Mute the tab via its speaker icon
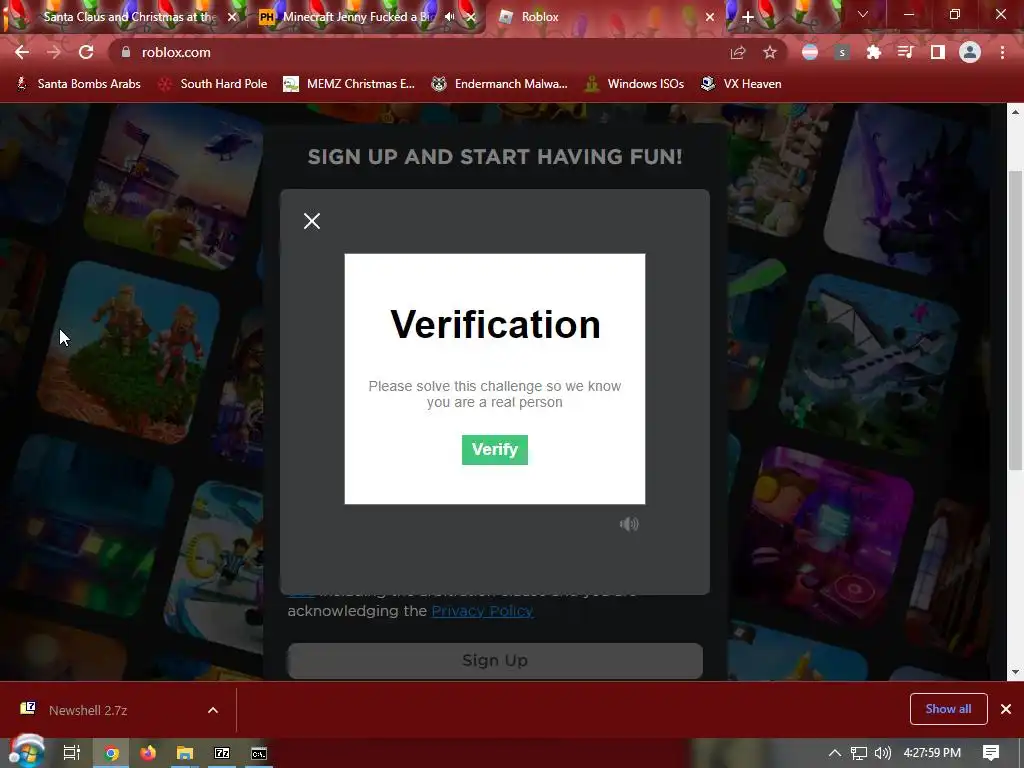The width and height of the screenshot is (1024, 768). [449, 17]
